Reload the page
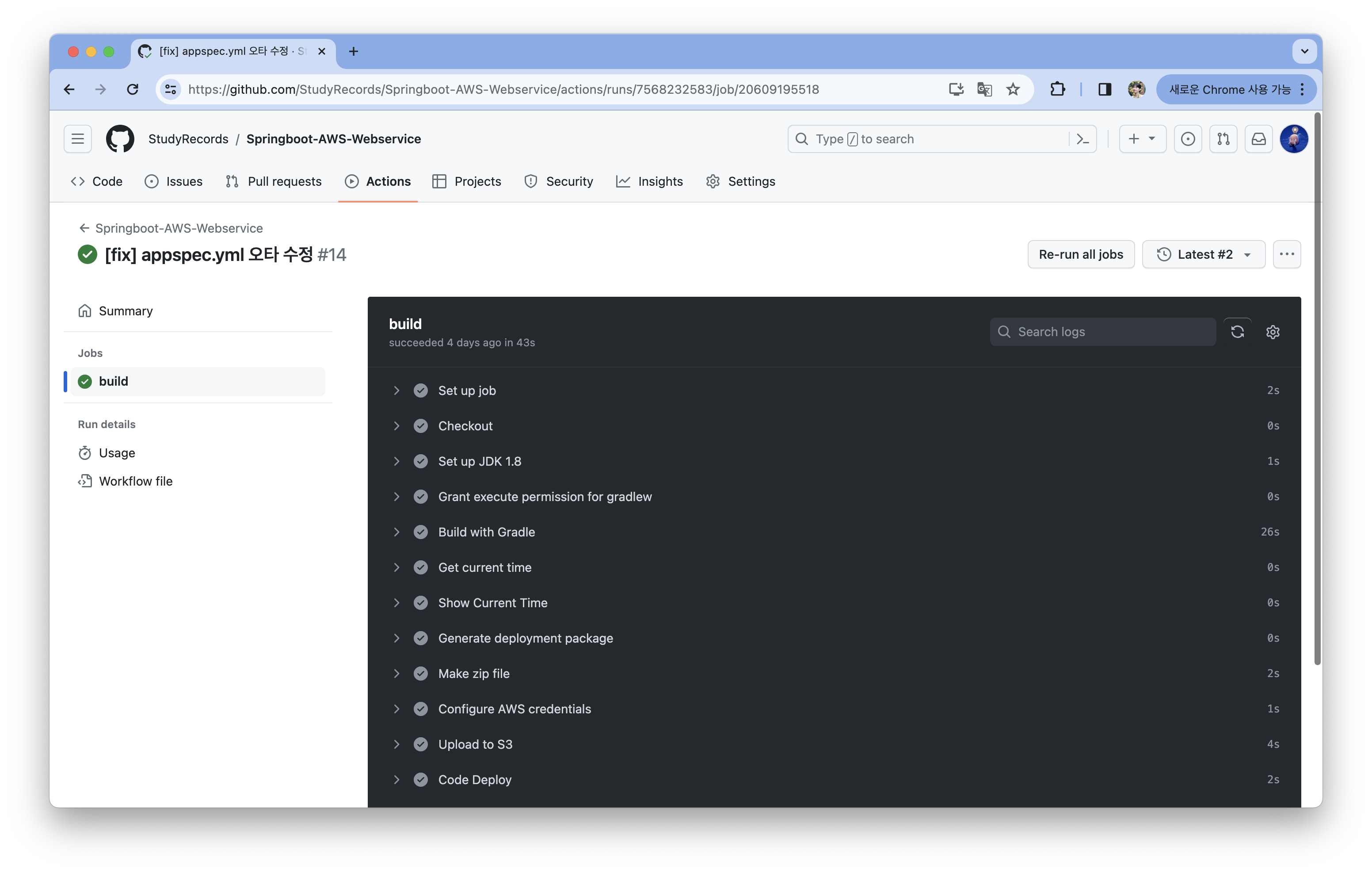This screenshot has width=1372, height=873. [x=133, y=89]
